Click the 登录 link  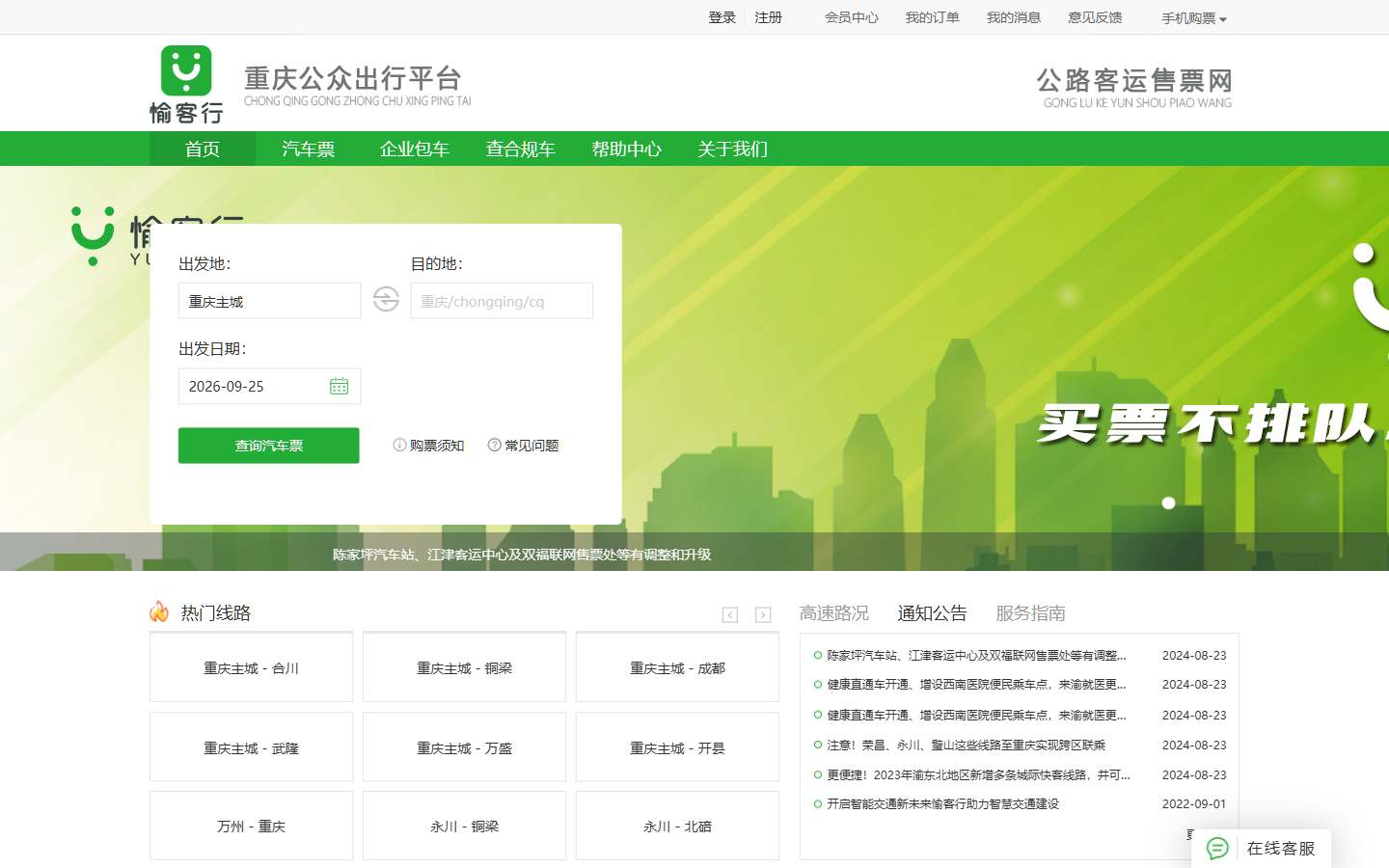tap(722, 17)
